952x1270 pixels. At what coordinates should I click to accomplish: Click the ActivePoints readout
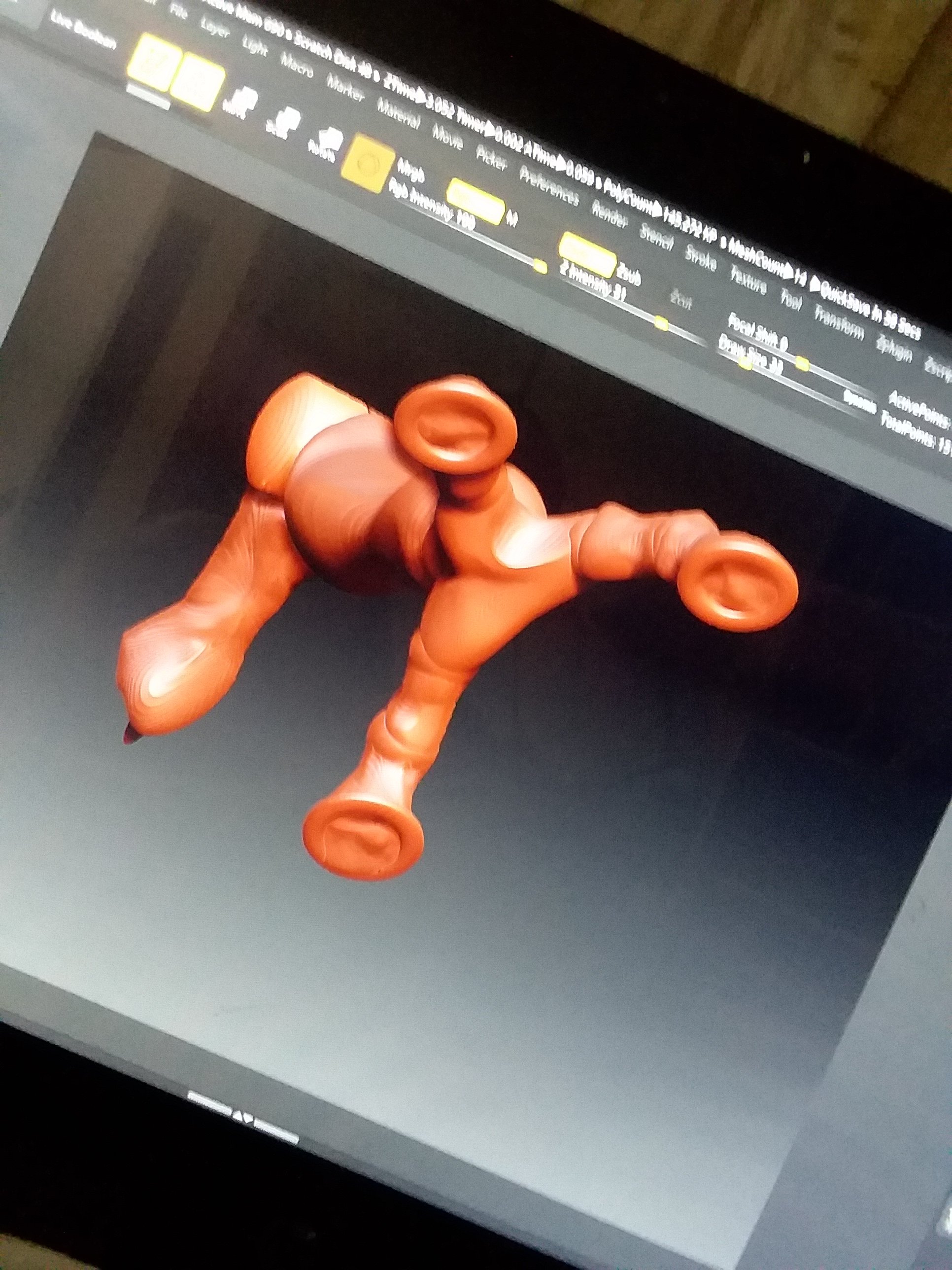point(919,409)
